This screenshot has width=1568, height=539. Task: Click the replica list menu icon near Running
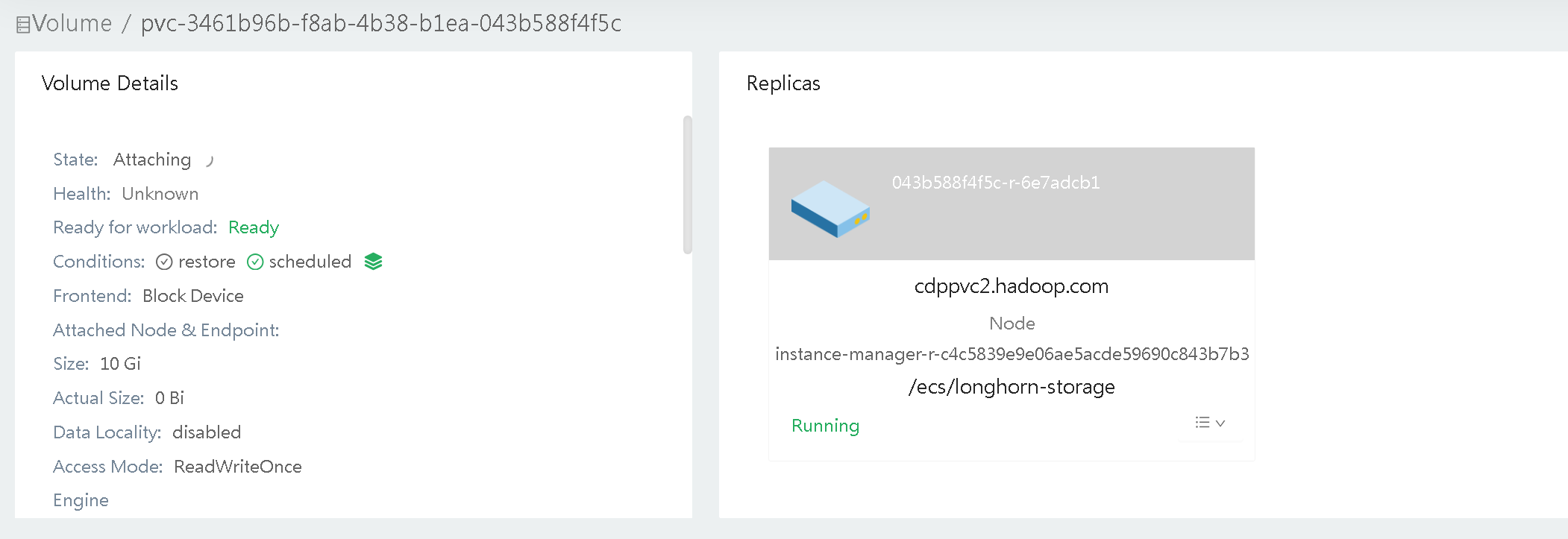click(1202, 422)
